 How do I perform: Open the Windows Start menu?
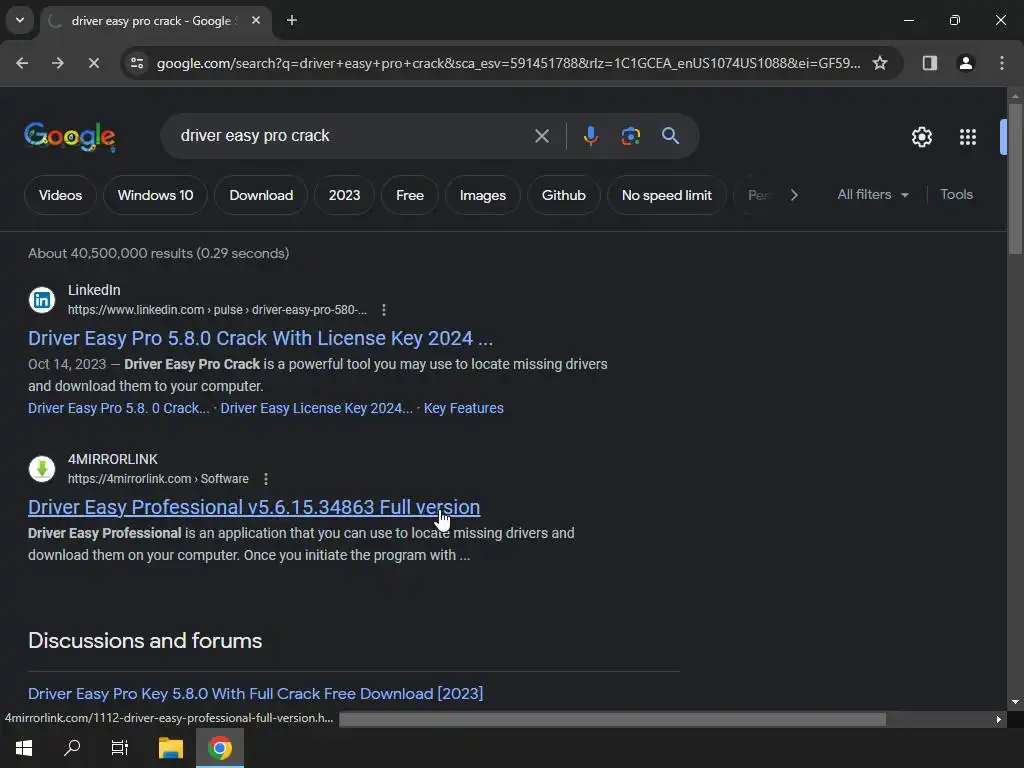pos(24,748)
